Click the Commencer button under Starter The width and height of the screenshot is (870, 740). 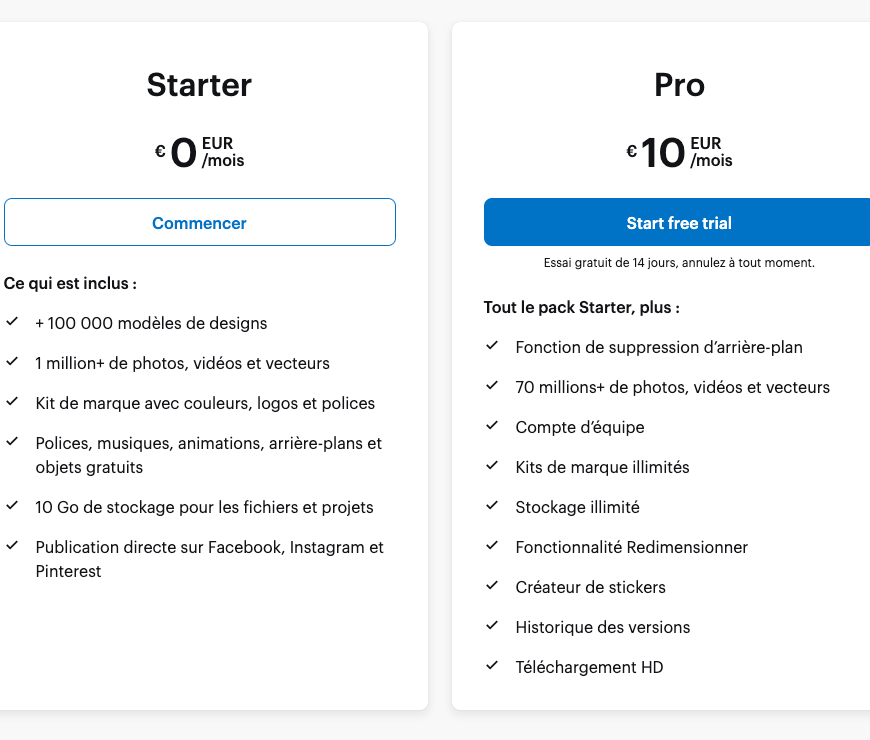pyautogui.click(x=199, y=222)
